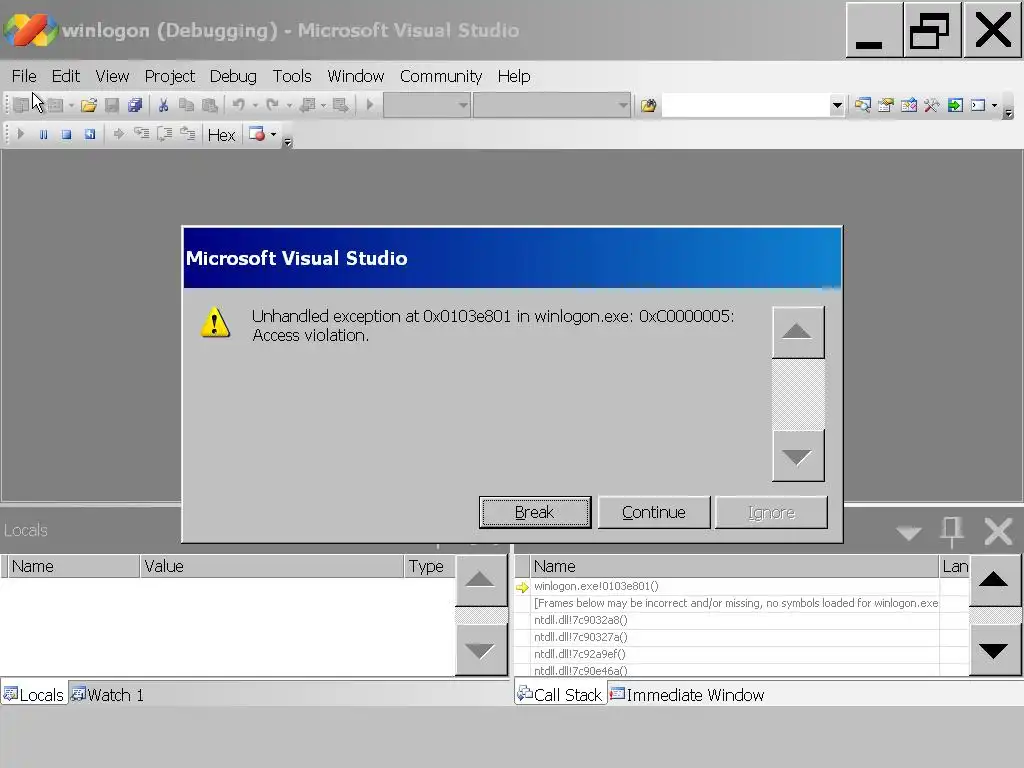Screen dimensions: 1024x768
Task: Expand the Breakpoints windows dropdown arrow
Action: click(x=273, y=135)
